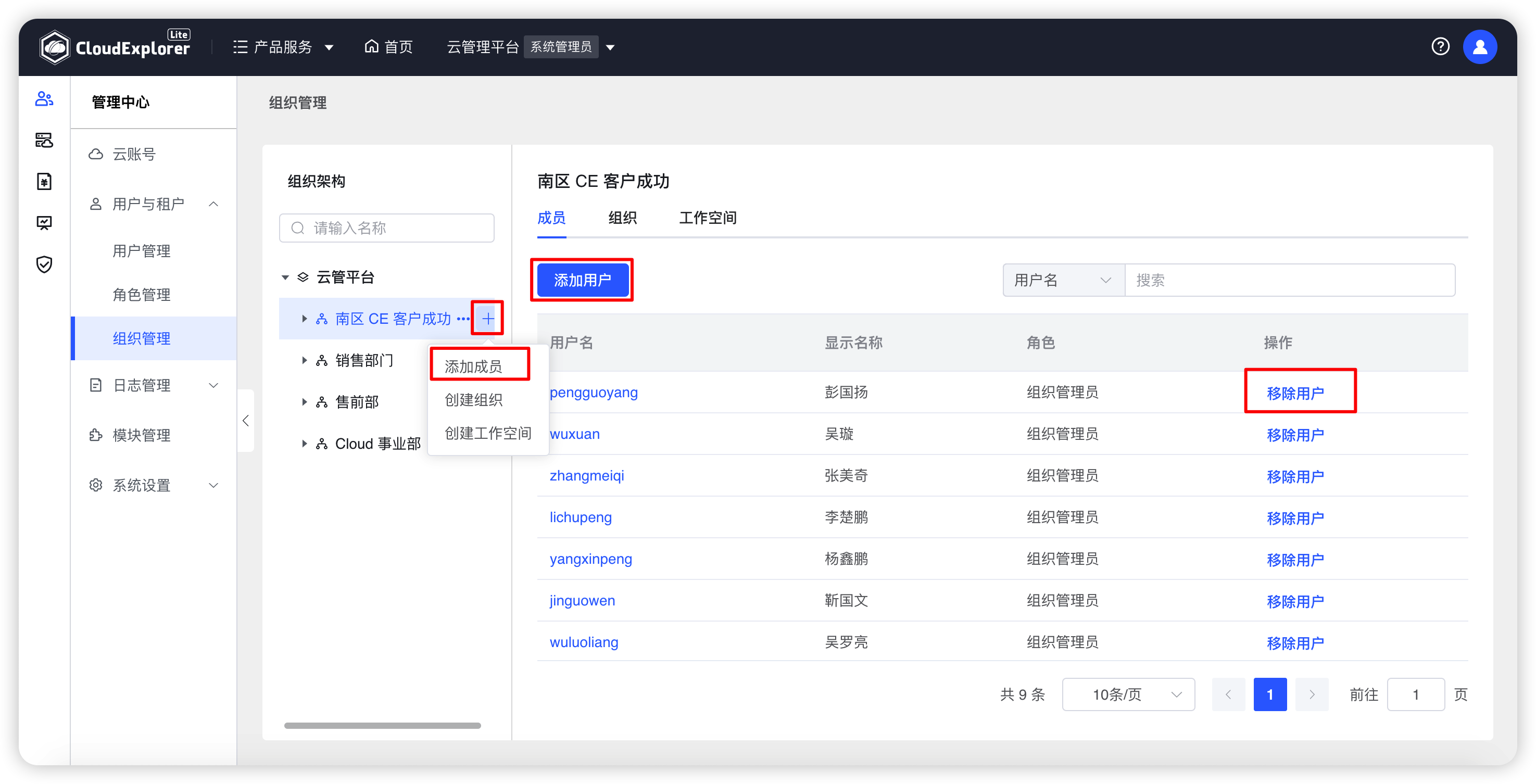Open the 用户名 search filter dropdown
The width and height of the screenshot is (1536, 784).
(1063, 280)
